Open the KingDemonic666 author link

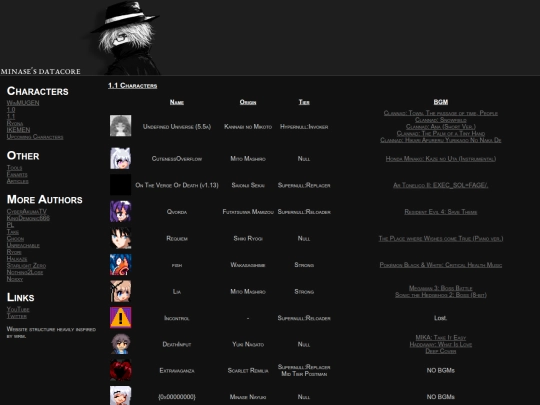28,218
